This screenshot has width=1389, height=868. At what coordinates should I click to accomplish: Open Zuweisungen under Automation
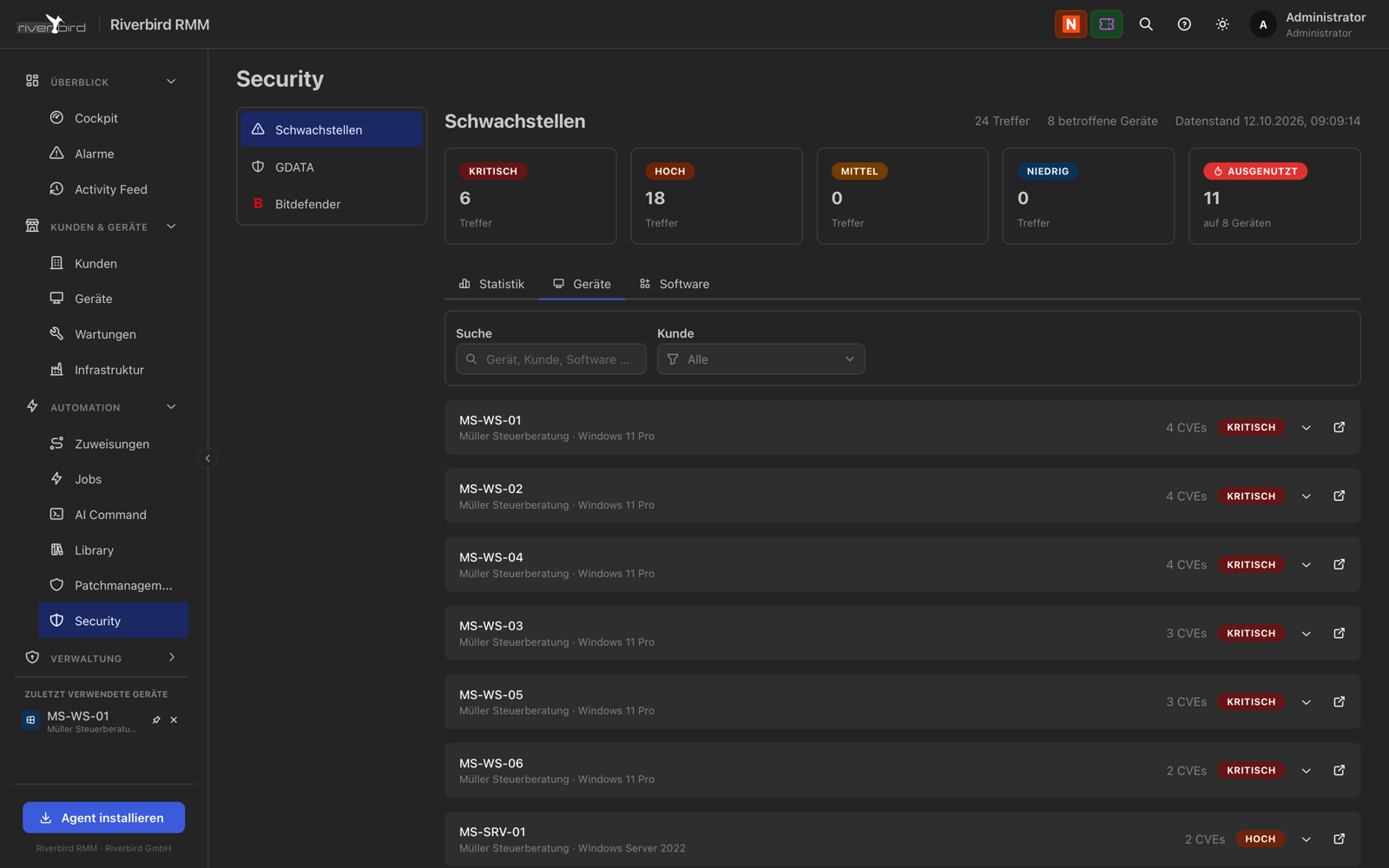pos(114,444)
